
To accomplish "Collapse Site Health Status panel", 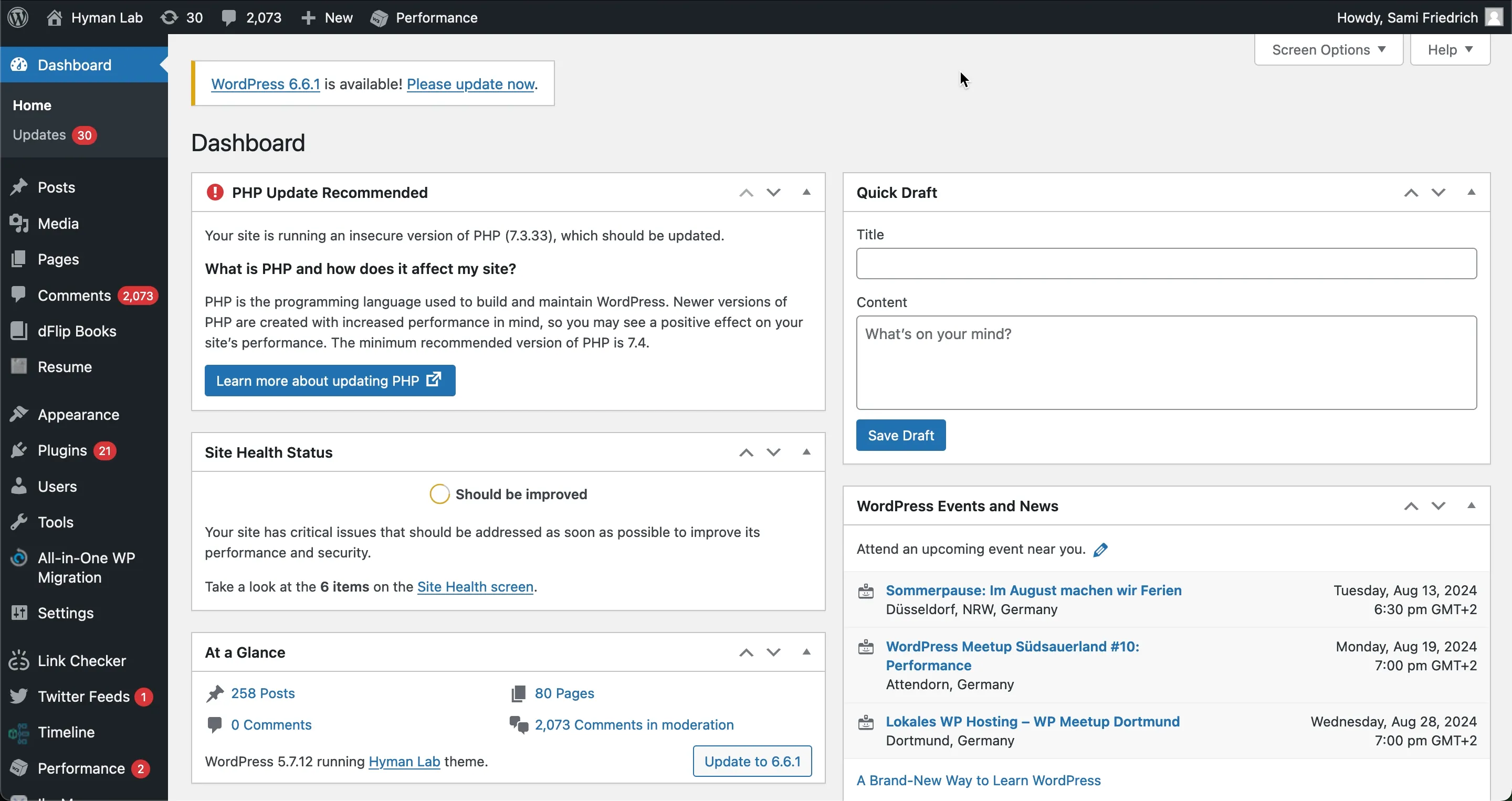I will coord(806,452).
